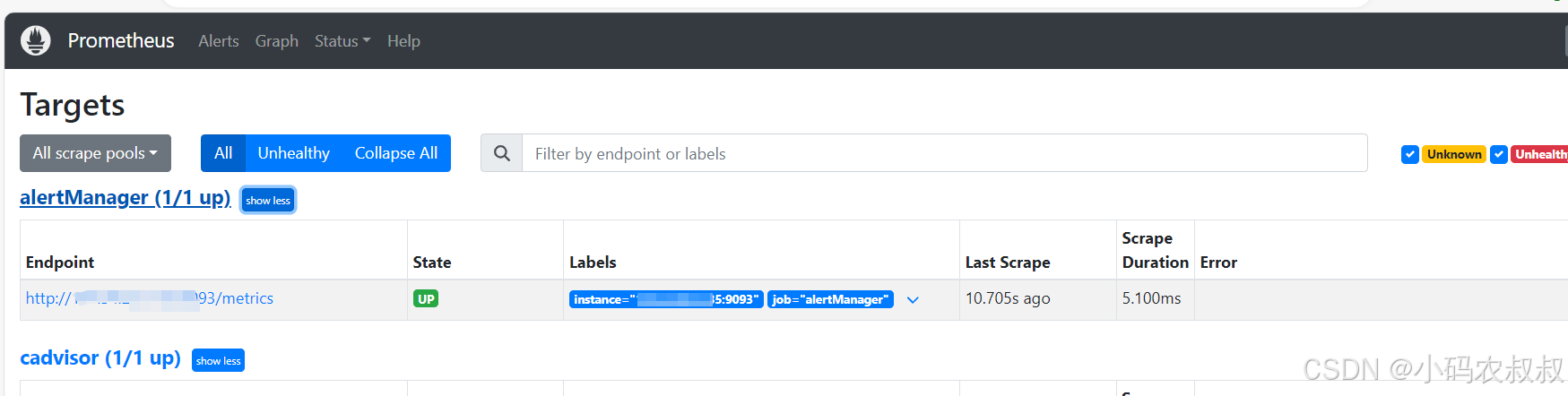Screen dimensions: 1568x396
Task: Open the alertManager metrics endpoint URL
Action: [x=150, y=298]
